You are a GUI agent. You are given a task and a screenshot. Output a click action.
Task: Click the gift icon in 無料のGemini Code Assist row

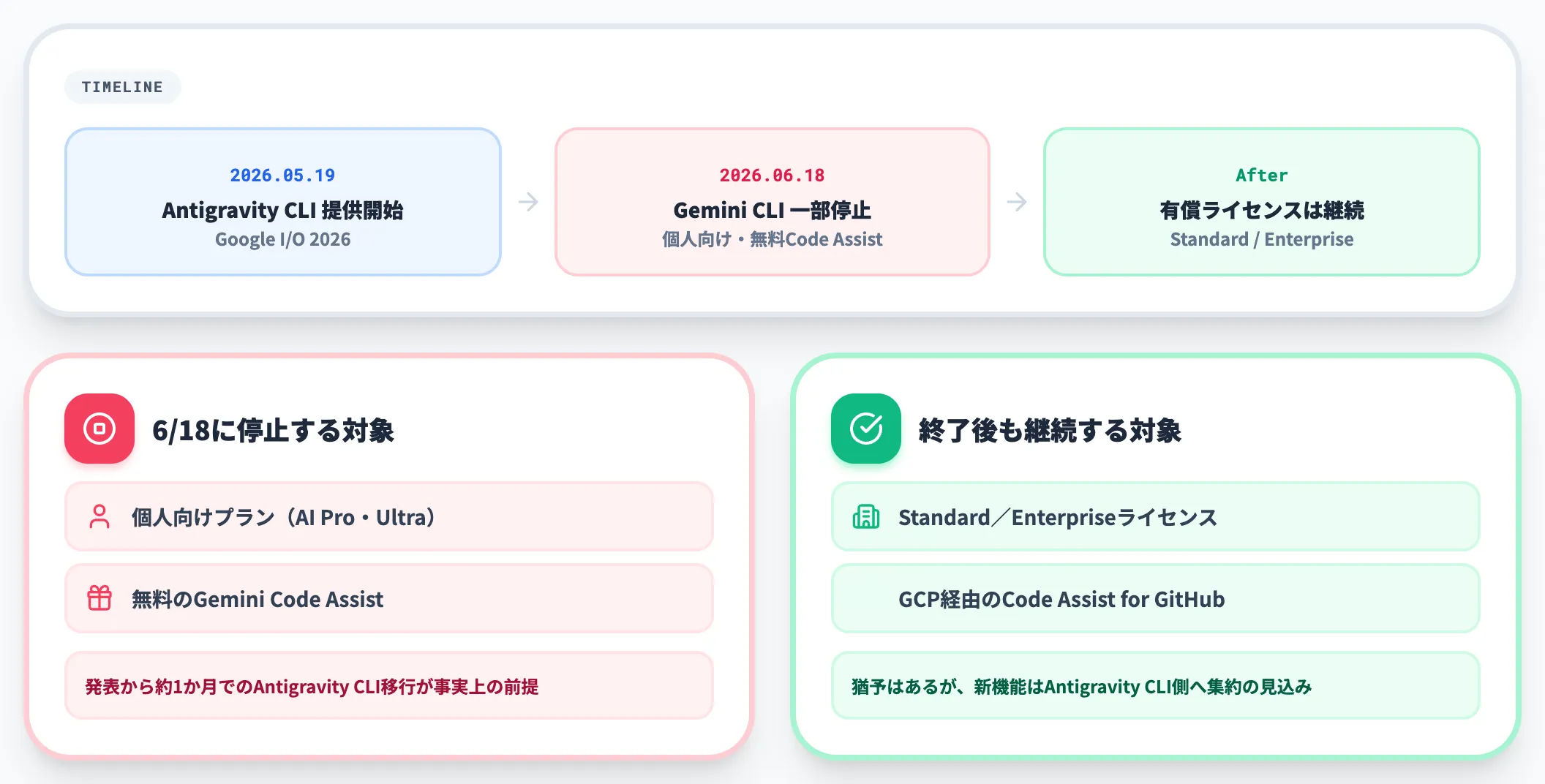99,598
